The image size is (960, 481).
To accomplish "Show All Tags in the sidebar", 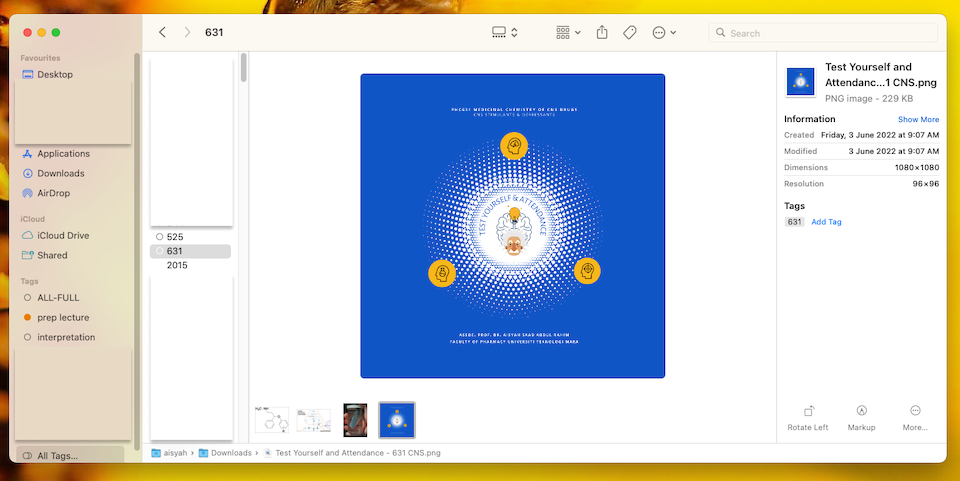I will point(70,455).
